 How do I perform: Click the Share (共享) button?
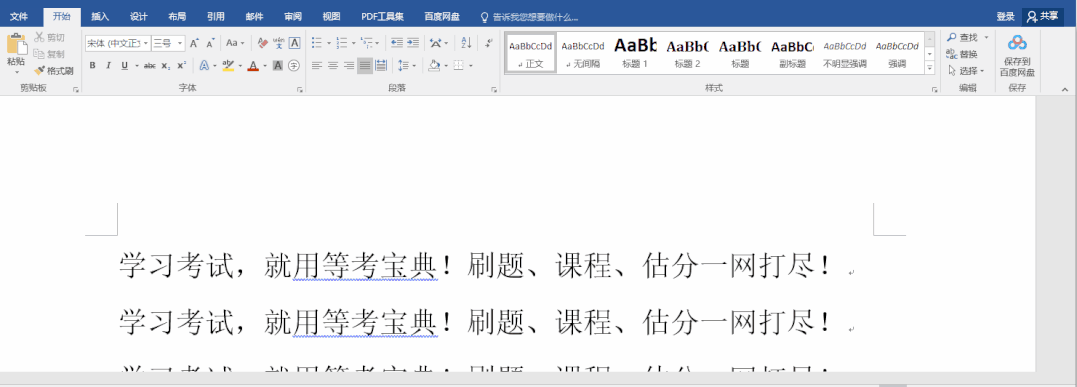click(1043, 16)
